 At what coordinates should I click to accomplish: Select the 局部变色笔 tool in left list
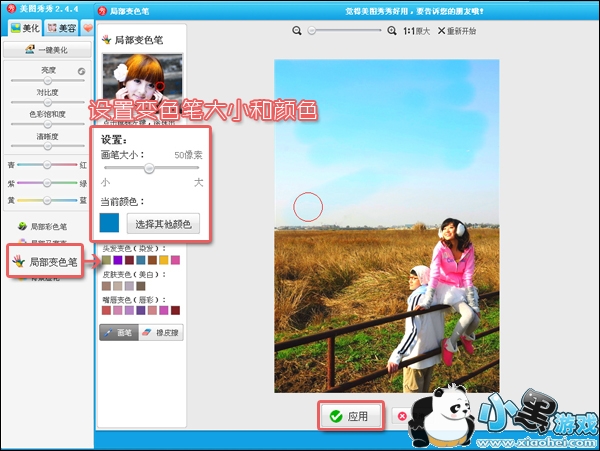tap(45, 262)
